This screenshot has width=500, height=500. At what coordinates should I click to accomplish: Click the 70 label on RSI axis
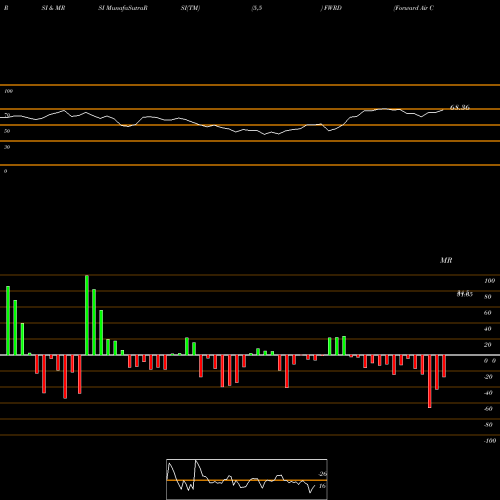pyautogui.click(x=7, y=115)
